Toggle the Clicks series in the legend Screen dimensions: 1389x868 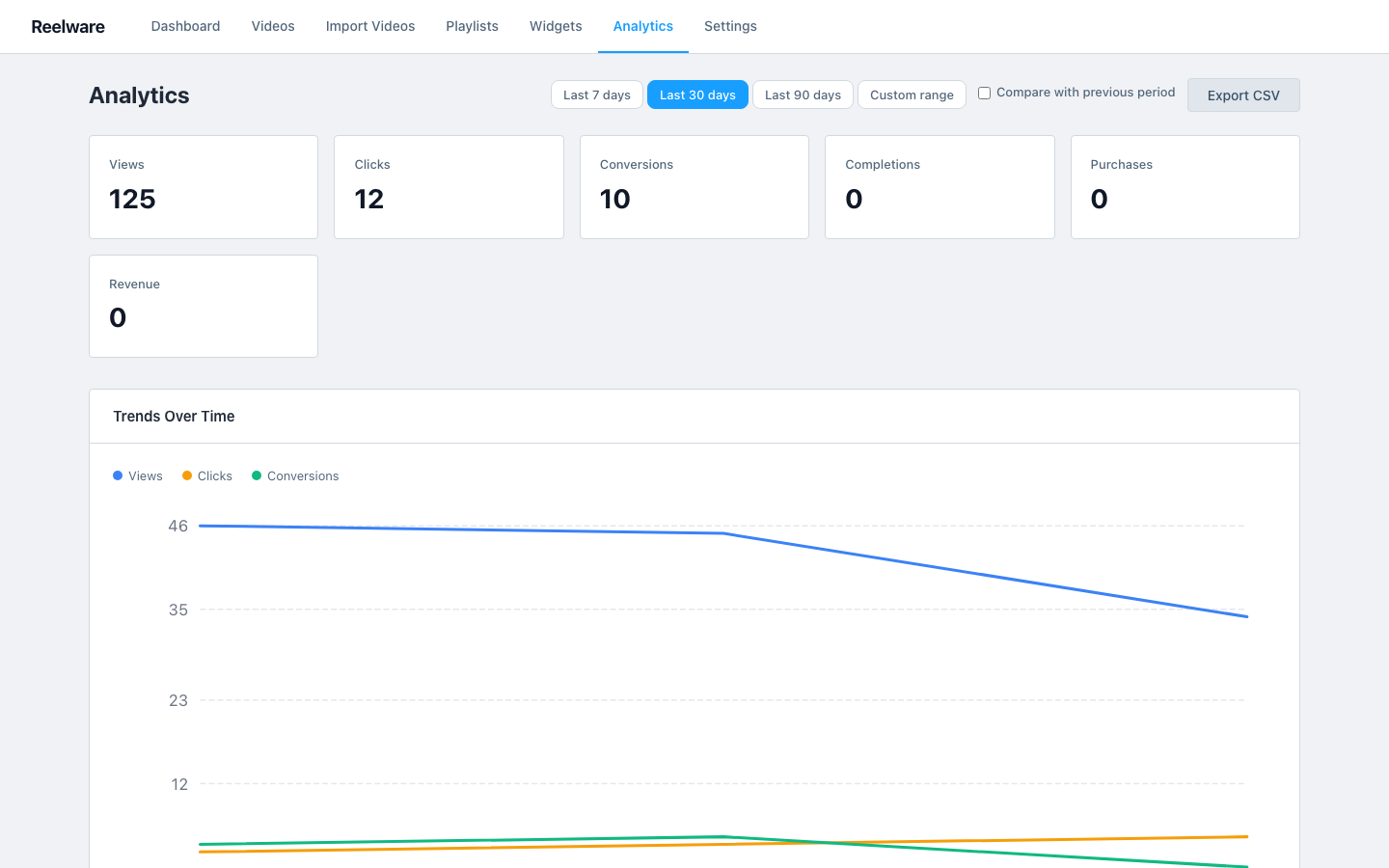pyautogui.click(x=206, y=475)
